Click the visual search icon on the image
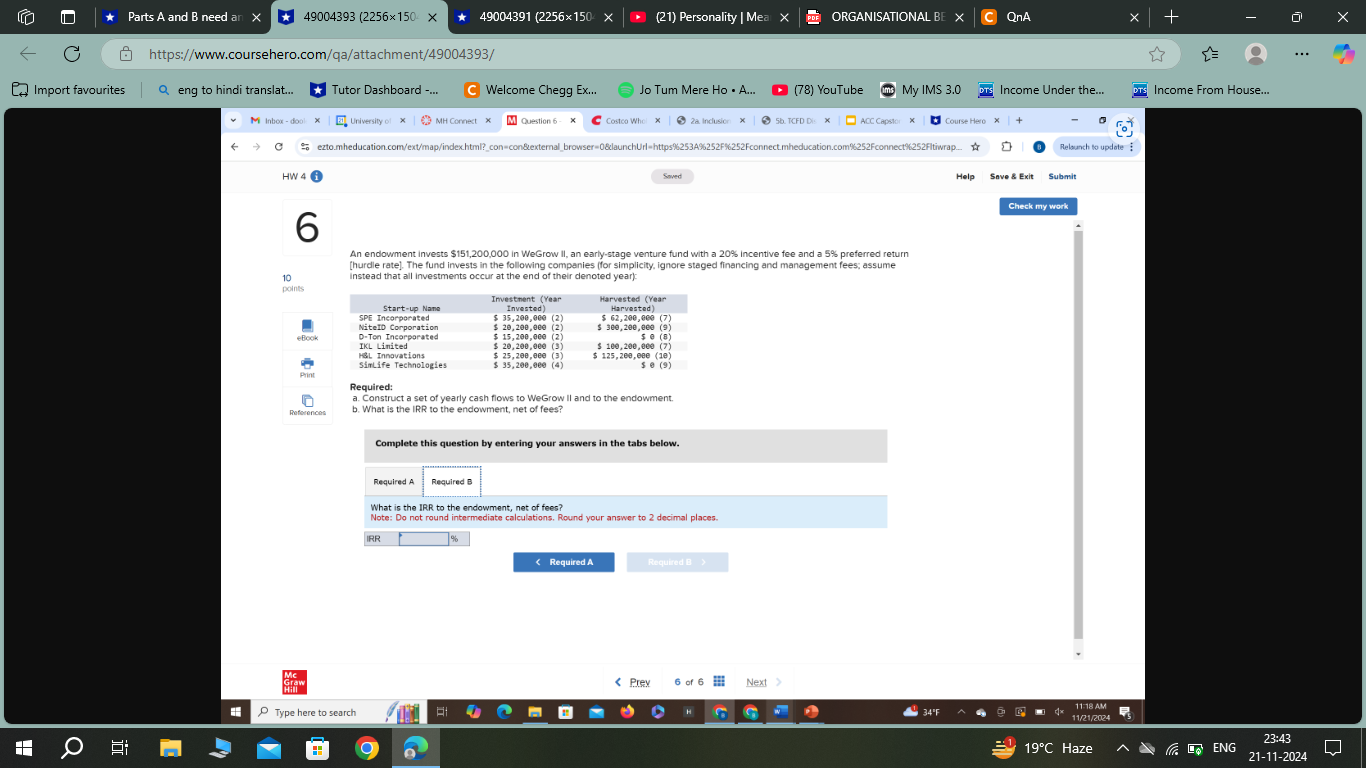Viewport: 1366px width, 768px height. (x=1124, y=129)
